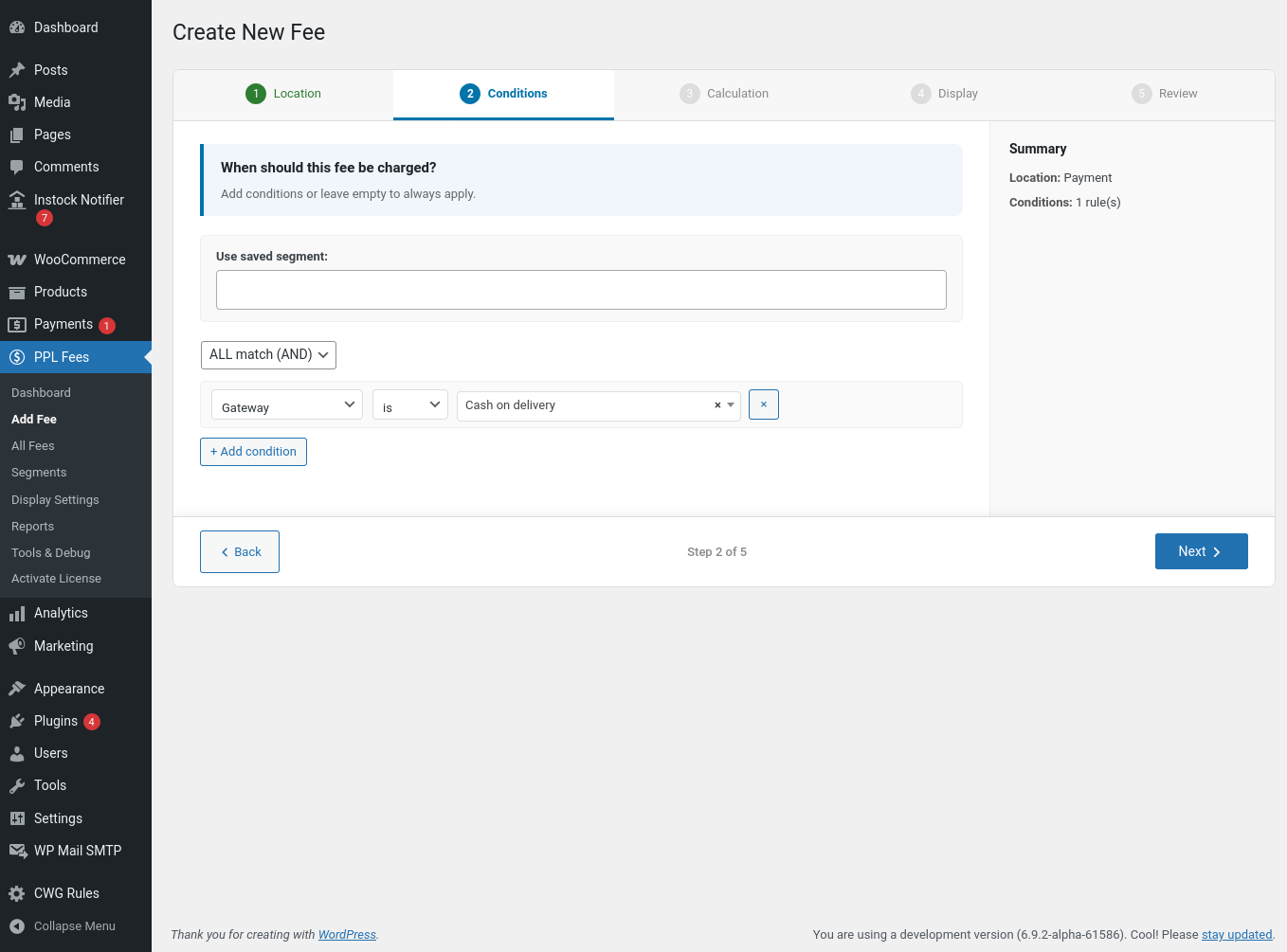Click the Marketing megaphone icon

(x=17, y=646)
